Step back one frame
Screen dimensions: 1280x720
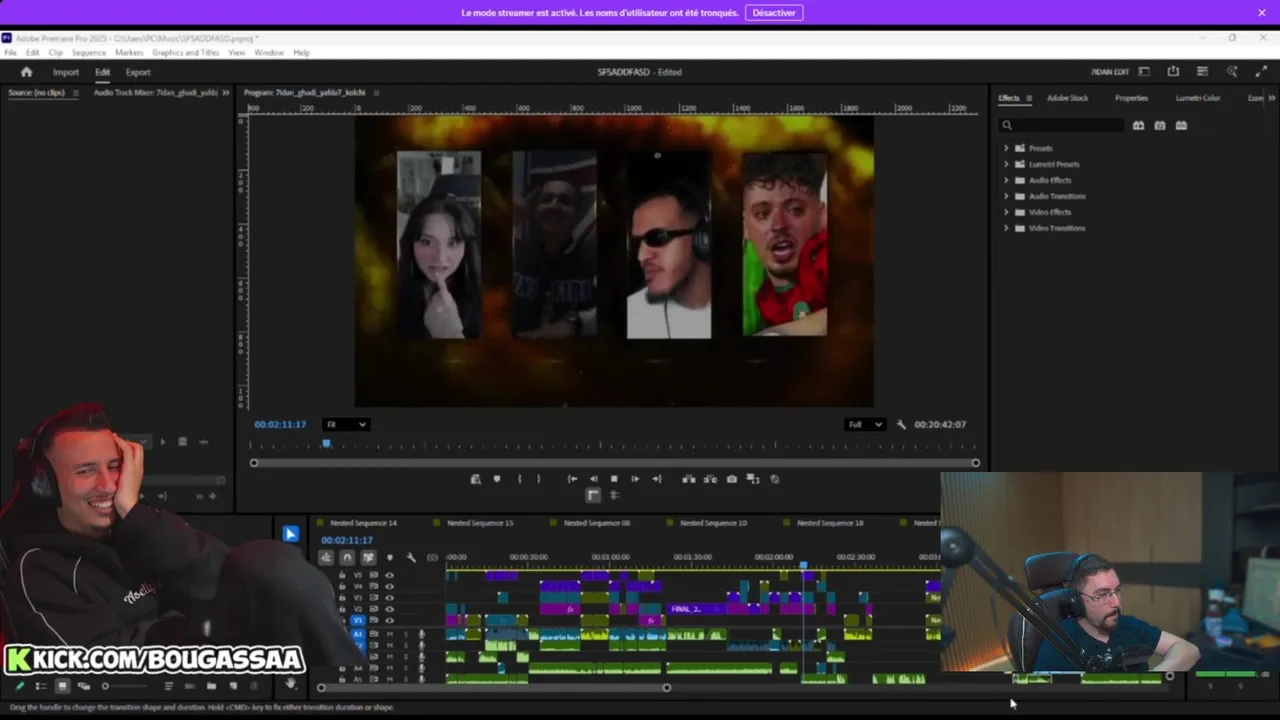593,479
